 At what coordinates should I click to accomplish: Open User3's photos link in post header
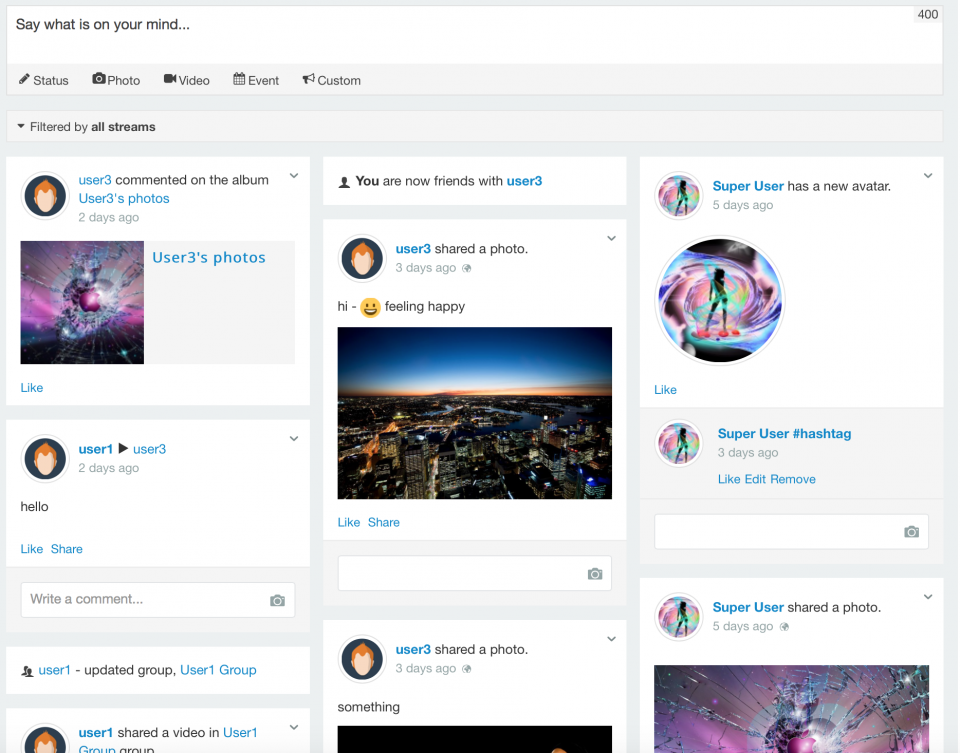coord(124,198)
